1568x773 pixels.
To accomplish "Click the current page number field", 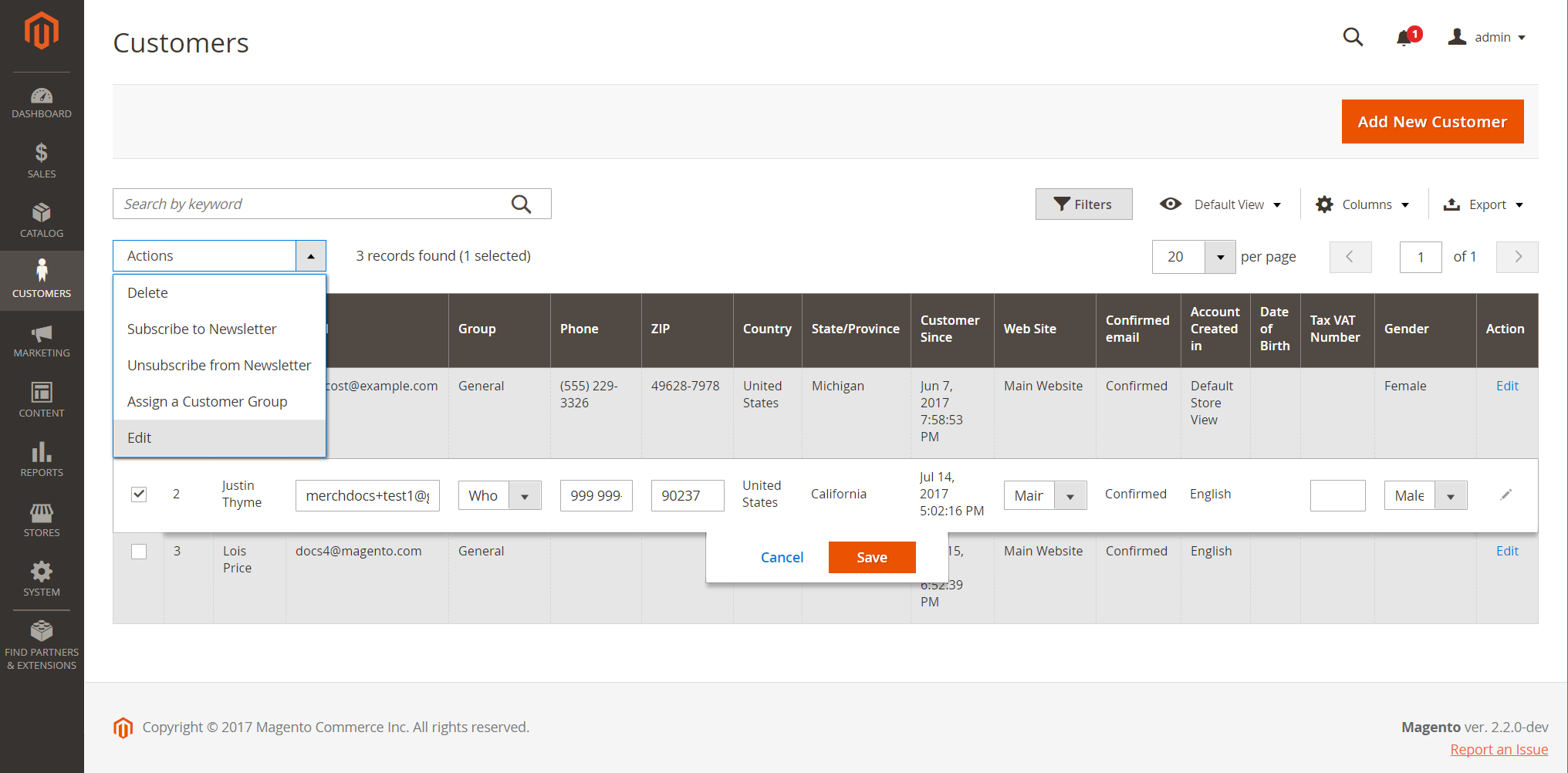I will 1421,257.
